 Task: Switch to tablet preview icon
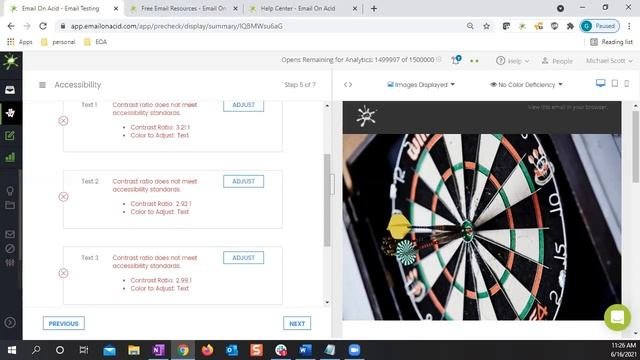point(615,84)
